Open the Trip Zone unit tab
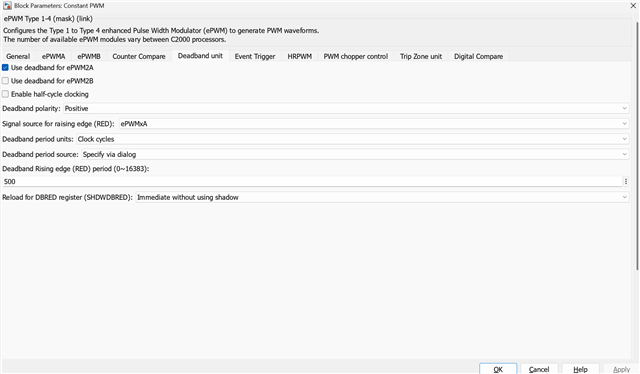This screenshot has width=640, height=374. pyautogui.click(x=421, y=56)
